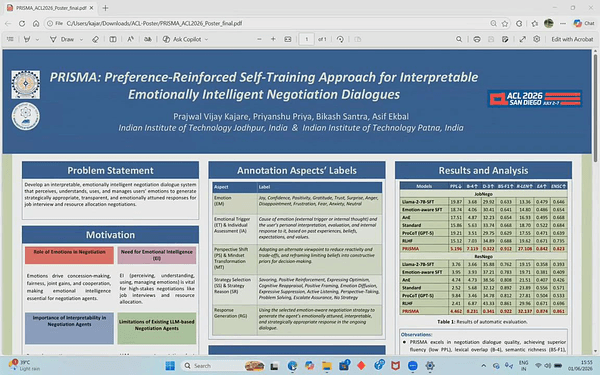
Task: Zoom out with the minus button
Action: coord(259,39)
